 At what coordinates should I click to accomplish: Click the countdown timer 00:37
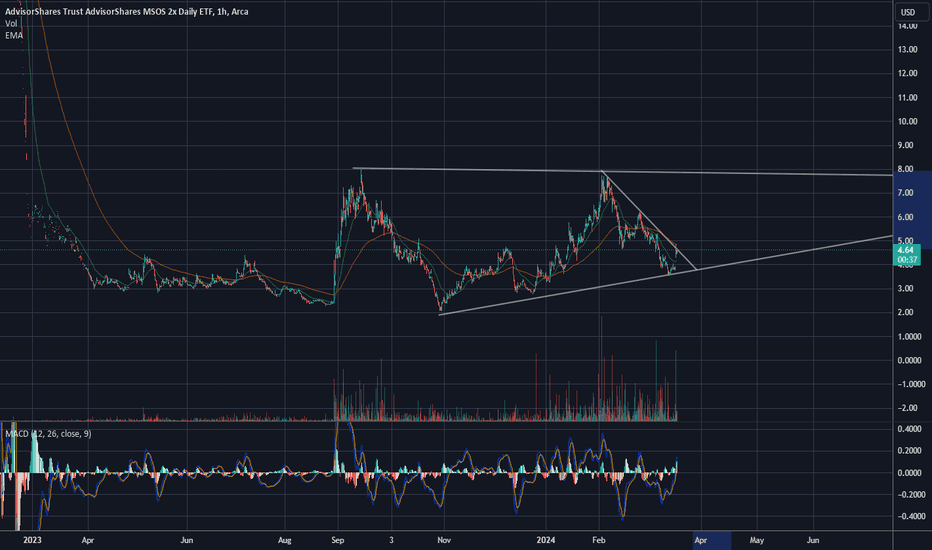[x=907, y=260]
